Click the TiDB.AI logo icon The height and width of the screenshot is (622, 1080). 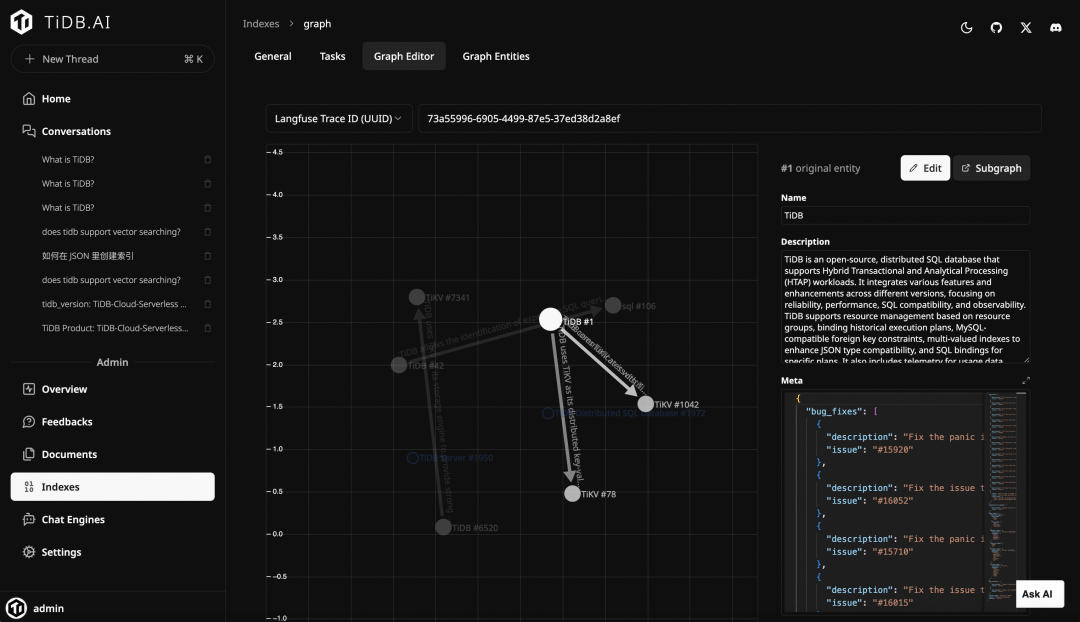click(21, 22)
